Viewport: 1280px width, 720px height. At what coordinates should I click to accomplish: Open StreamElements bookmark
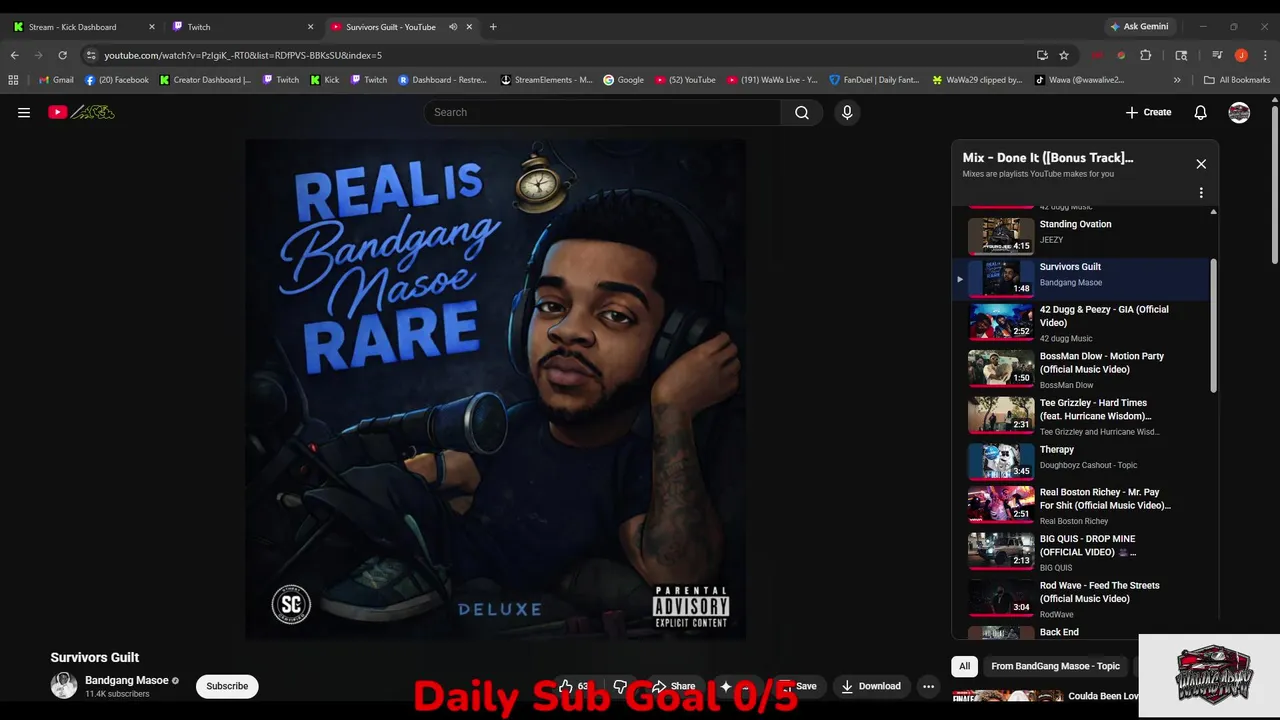tap(547, 80)
